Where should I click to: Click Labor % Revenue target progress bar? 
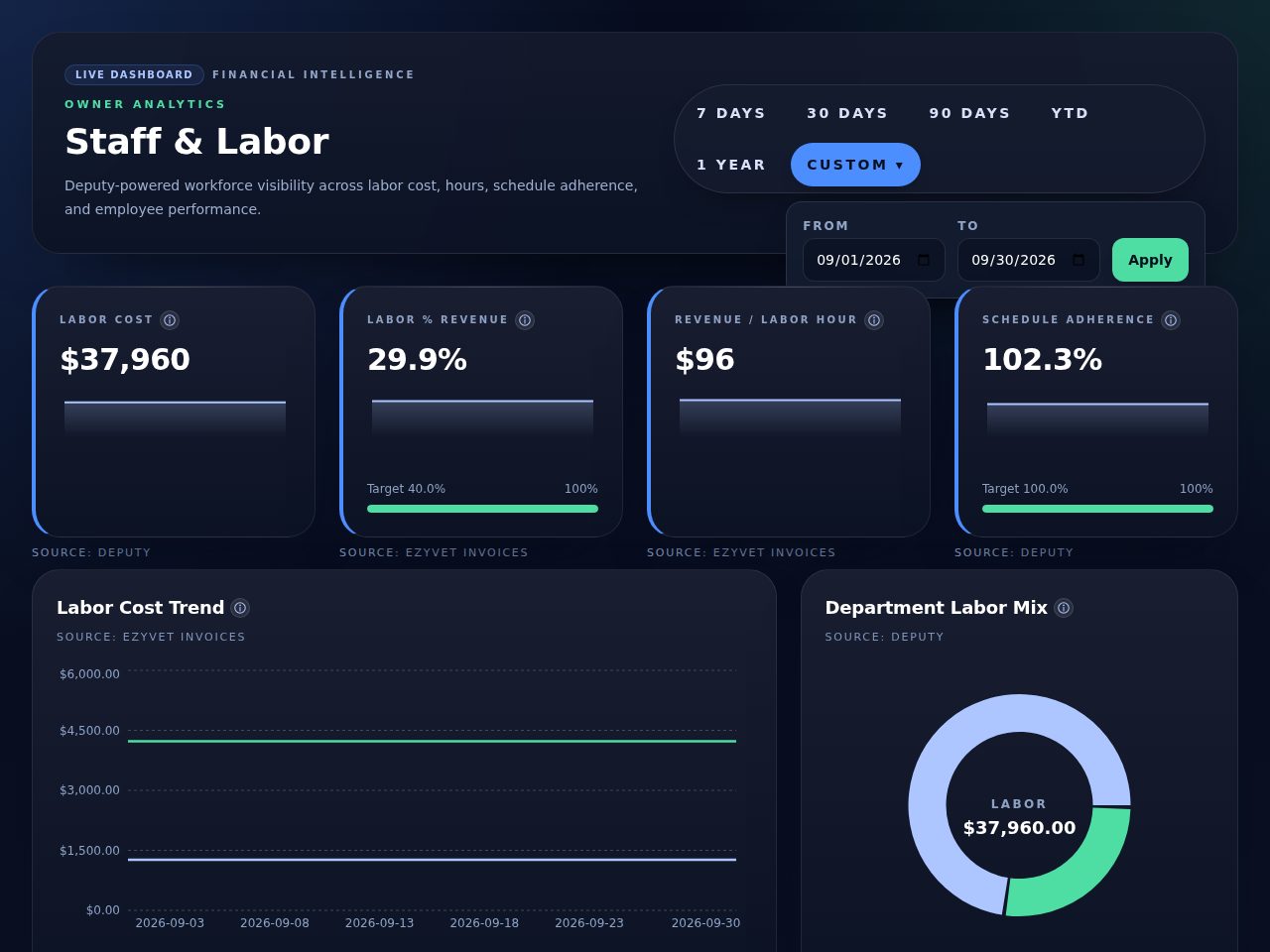[x=482, y=509]
